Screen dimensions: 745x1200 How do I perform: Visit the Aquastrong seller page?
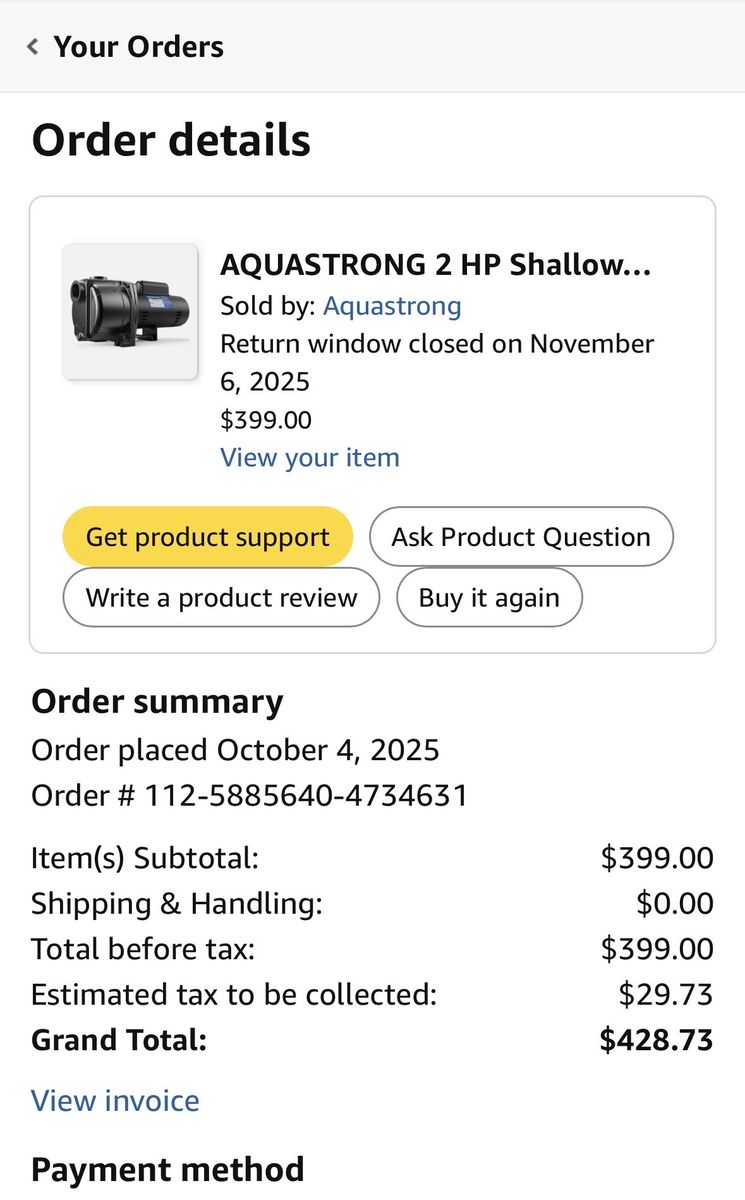tap(392, 306)
